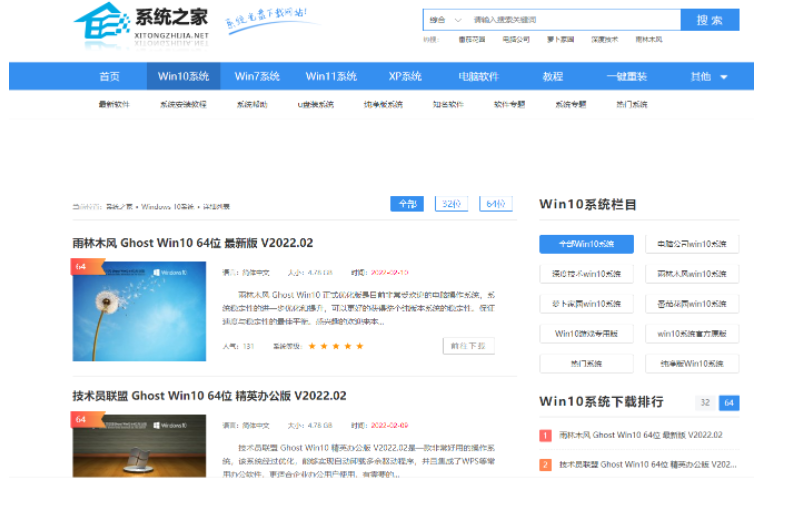This screenshot has height=525, width=786.
Task: Click the five-star system rating
Action: [336, 346]
